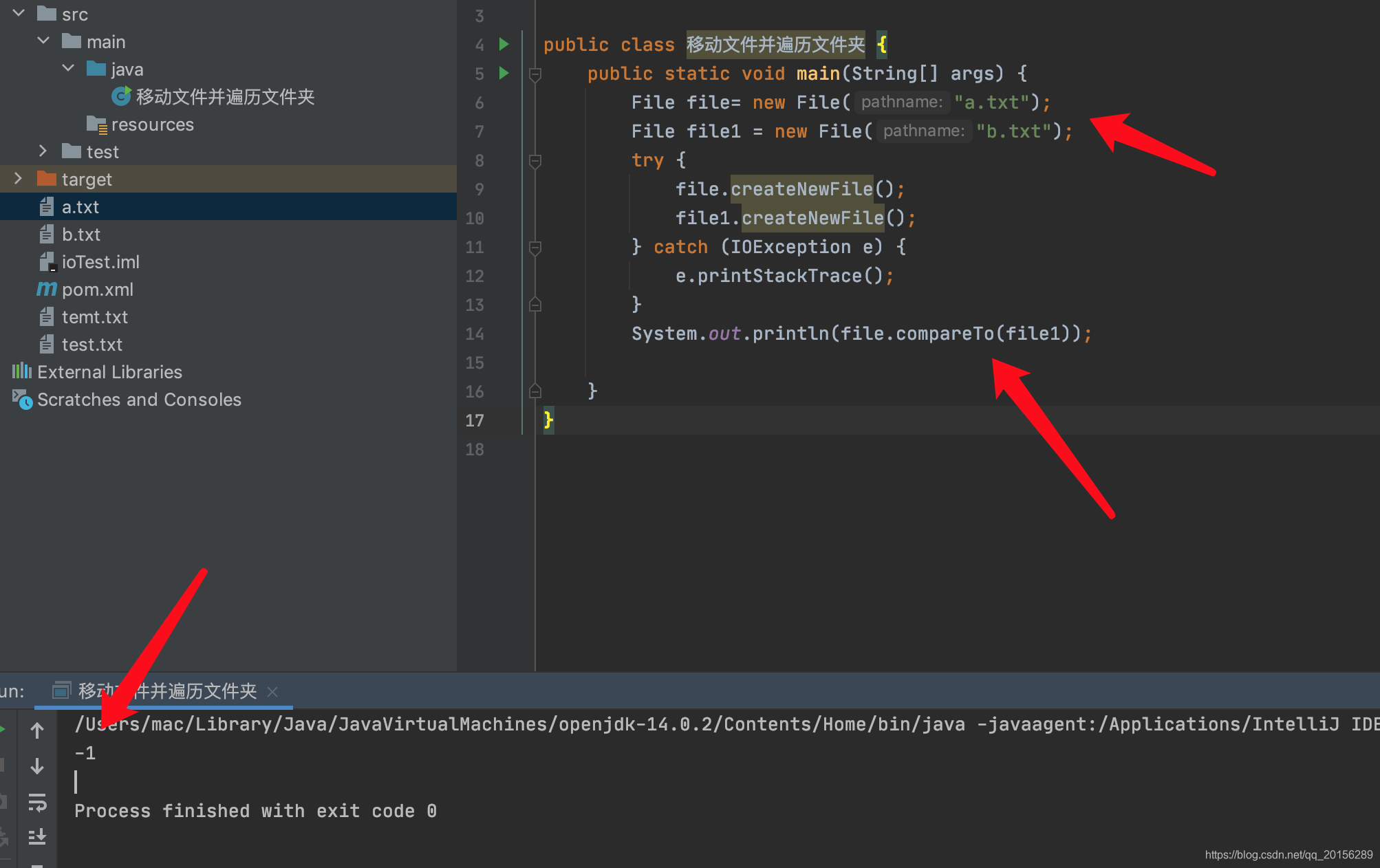Click the "b.txt" string literal on line 7
Viewport: 1380px width, 868px height.
(1013, 131)
